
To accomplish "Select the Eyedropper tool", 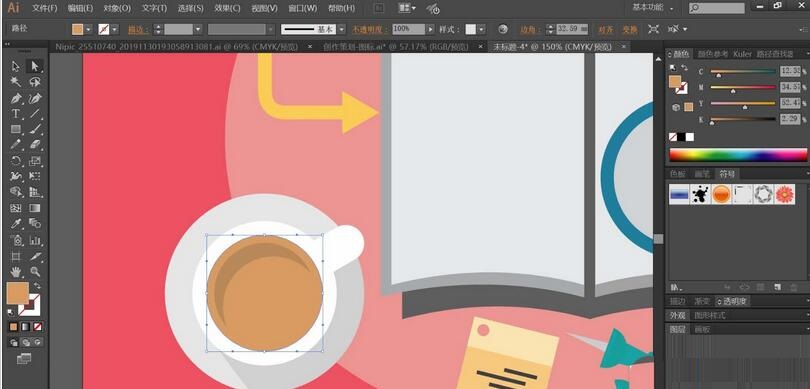I will tap(16, 224).
